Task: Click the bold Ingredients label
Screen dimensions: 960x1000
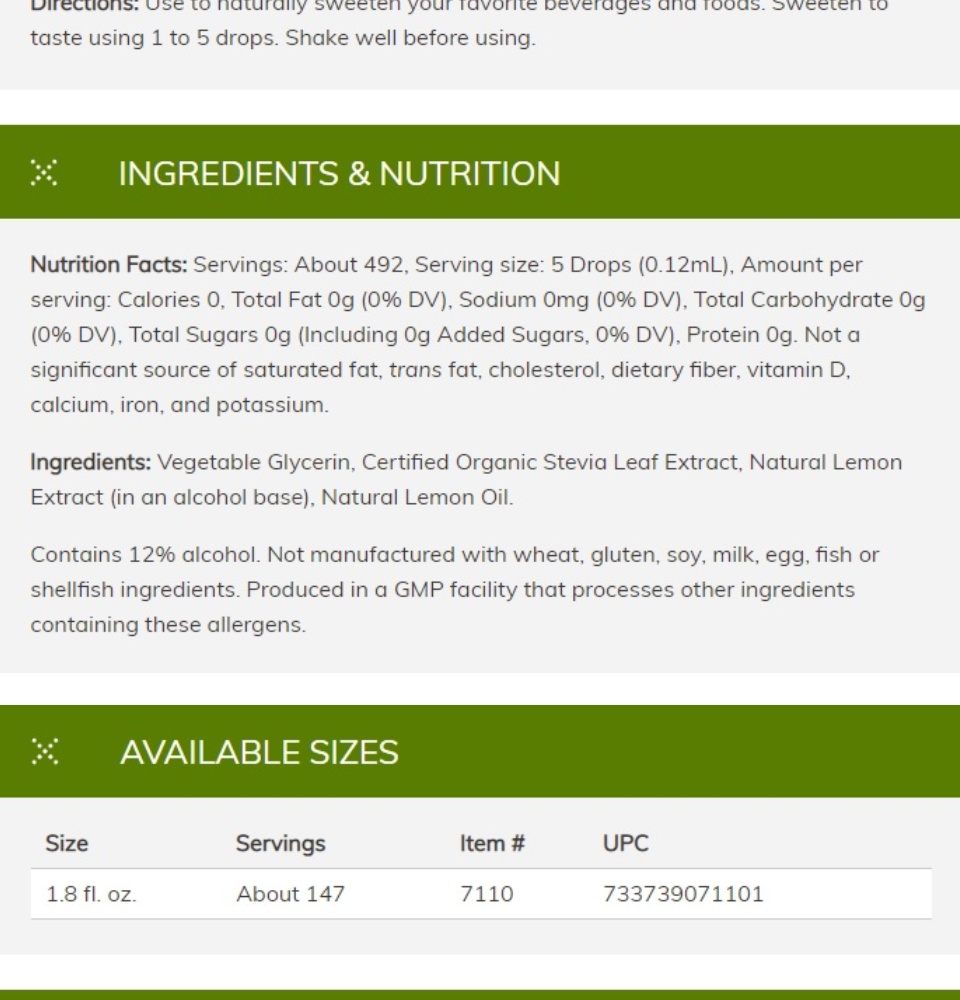Action: [91, 462]
